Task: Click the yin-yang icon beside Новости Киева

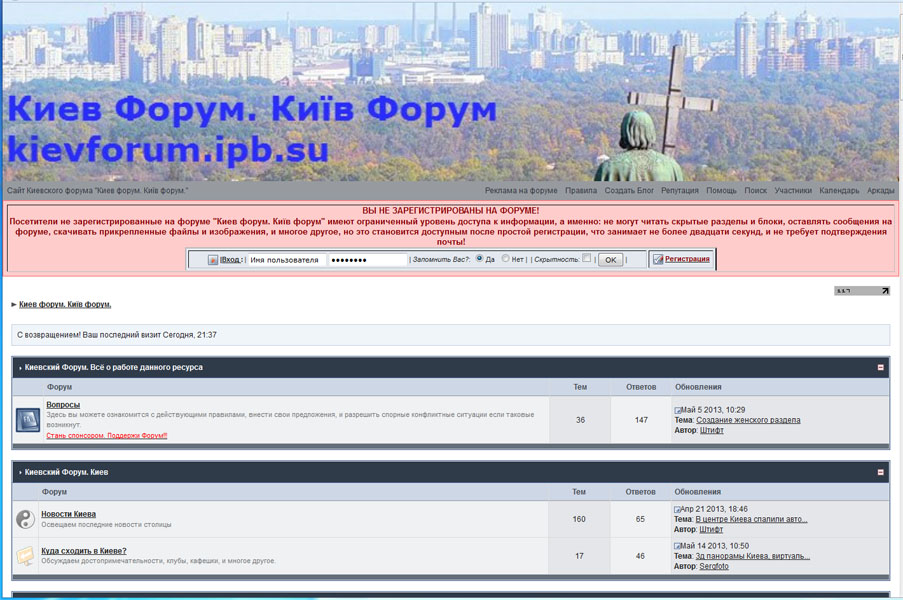Action: [x=25, y=519]
